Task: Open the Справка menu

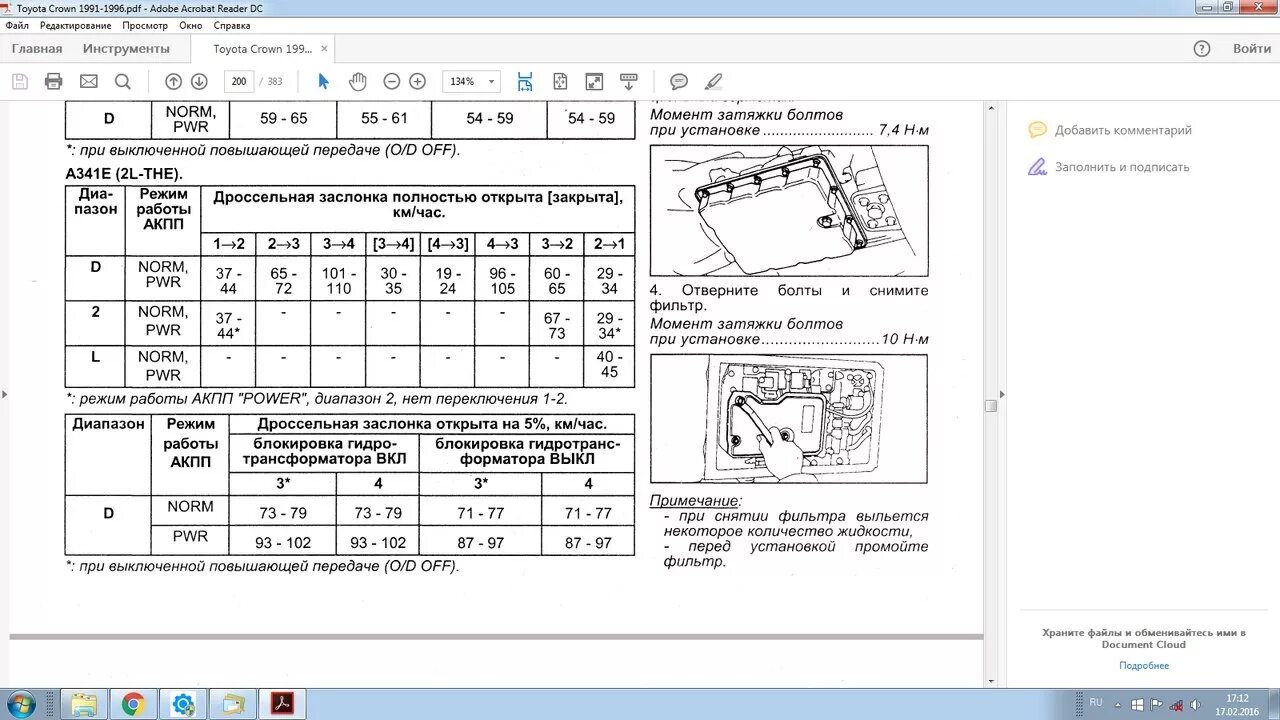Action: click(x=232, y=25)
